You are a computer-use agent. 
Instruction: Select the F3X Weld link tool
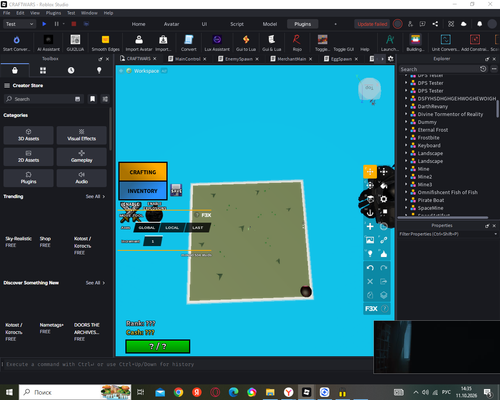pyautogui.click(x=384, y=240)
